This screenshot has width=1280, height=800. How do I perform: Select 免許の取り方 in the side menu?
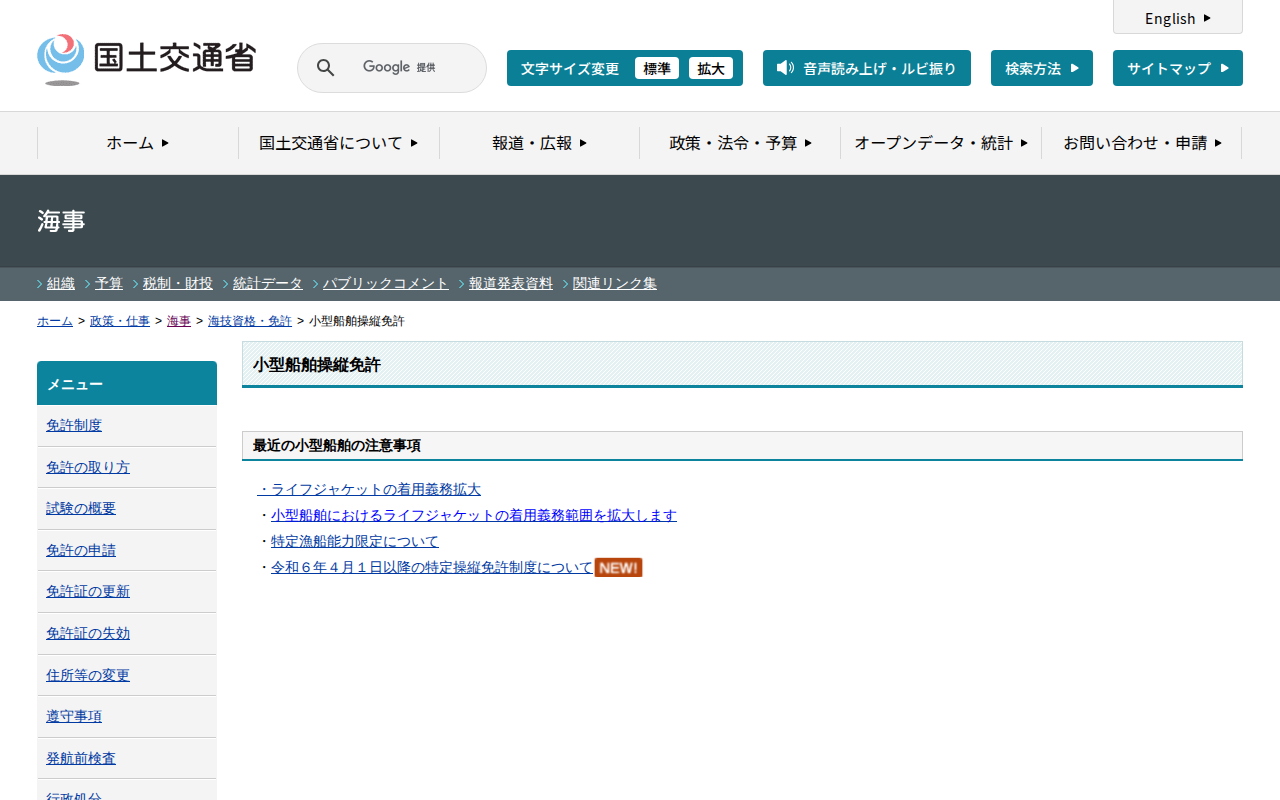point(88,467)
